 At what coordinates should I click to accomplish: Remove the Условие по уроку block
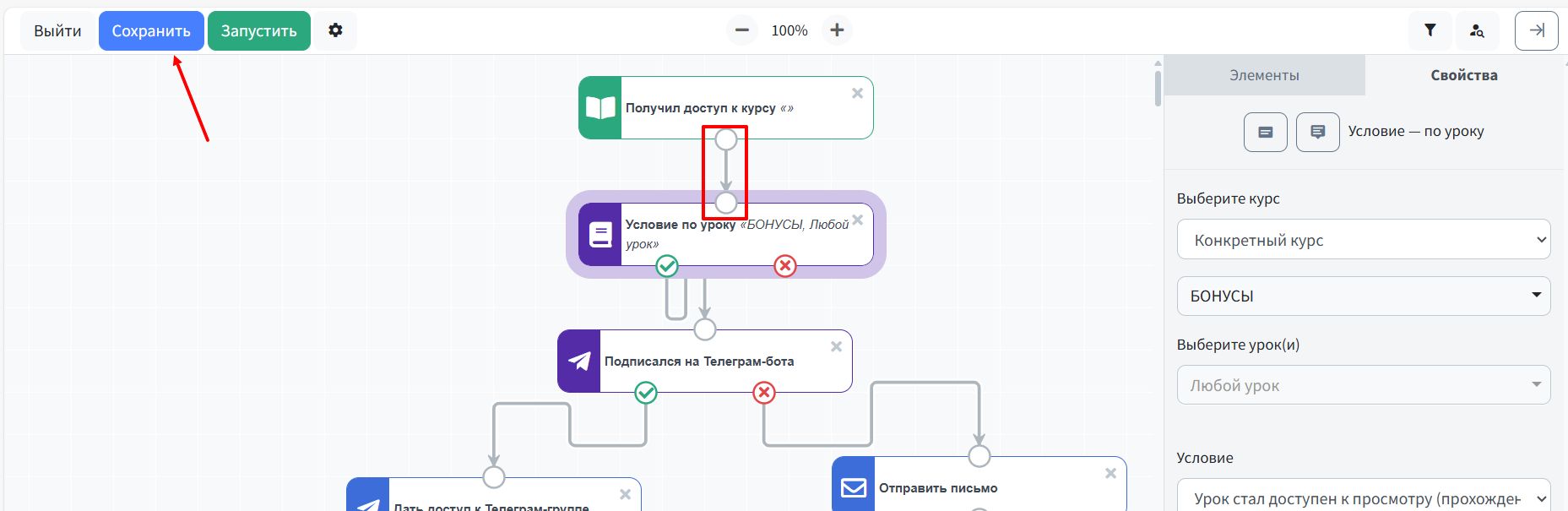857,220
